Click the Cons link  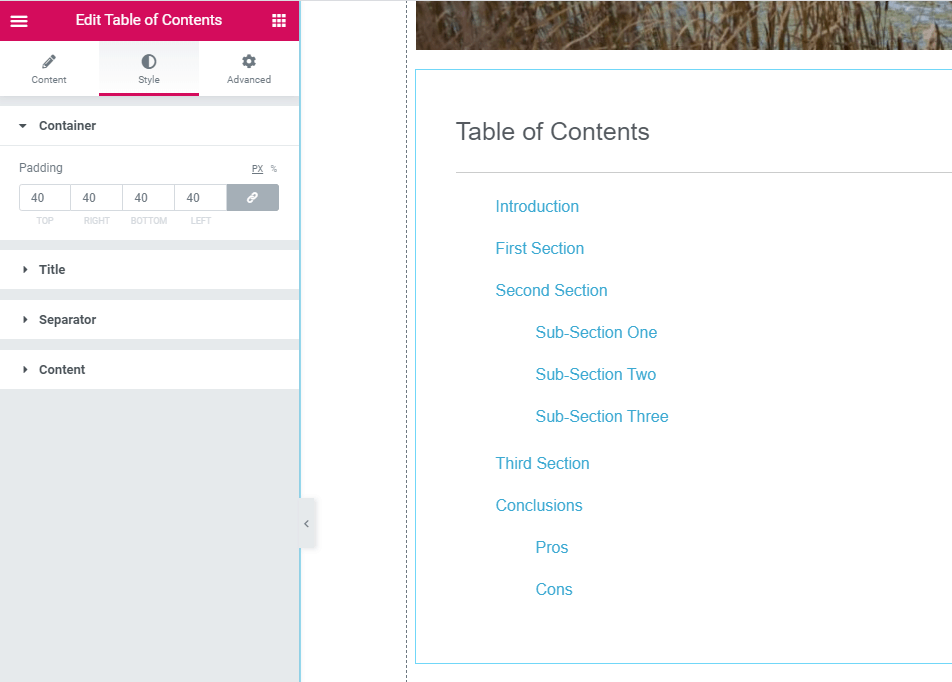click(554, 590)
